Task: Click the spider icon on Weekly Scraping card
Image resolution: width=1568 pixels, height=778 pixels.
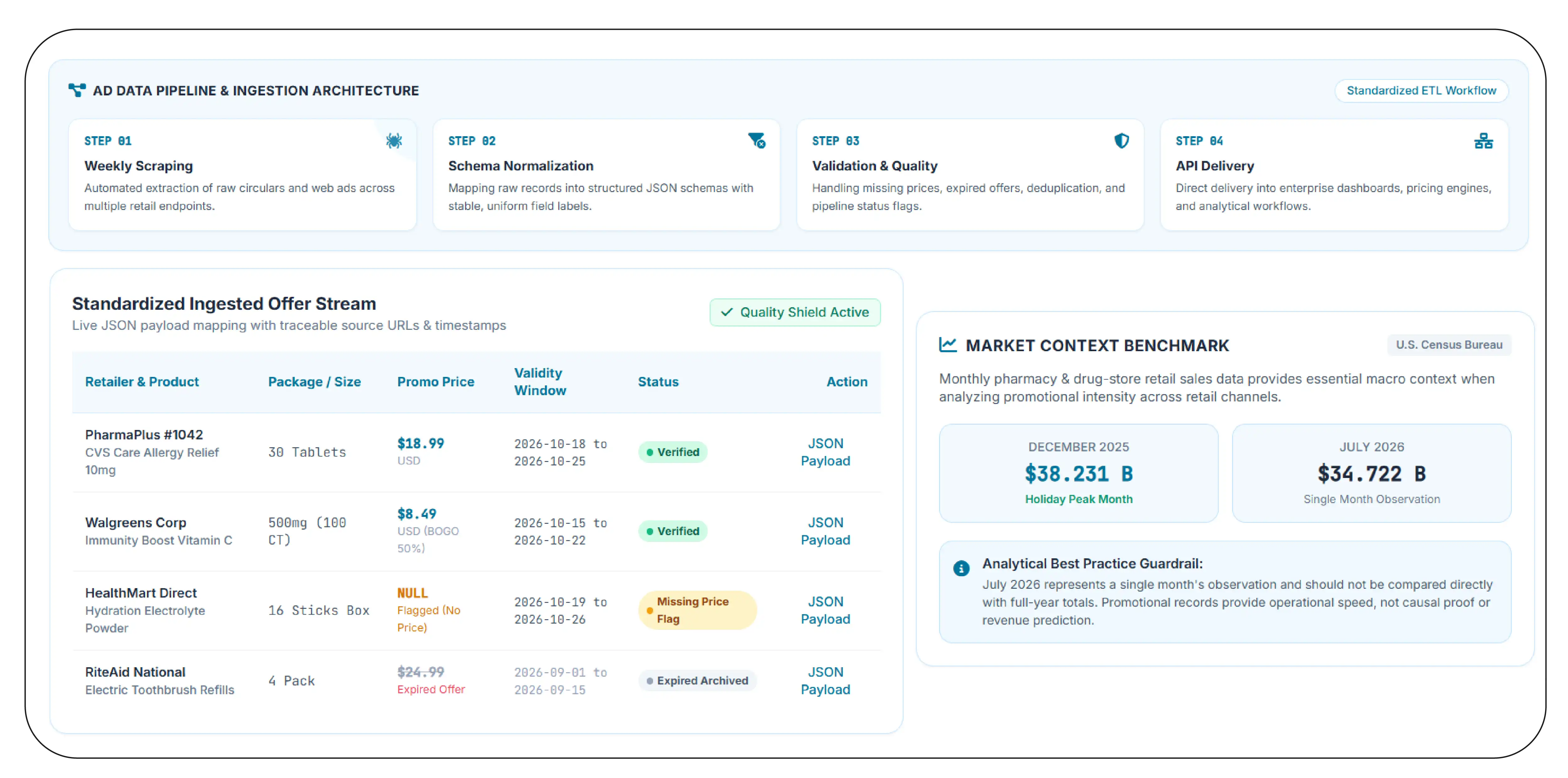Action: [x=394, y=141]
